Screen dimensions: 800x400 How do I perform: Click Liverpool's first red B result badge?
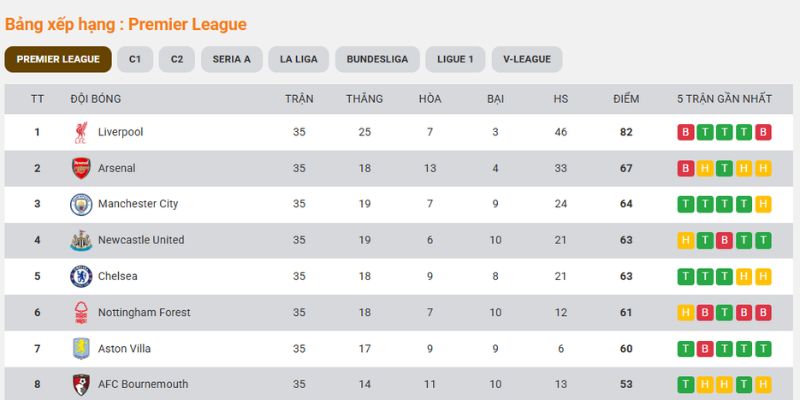685,132
